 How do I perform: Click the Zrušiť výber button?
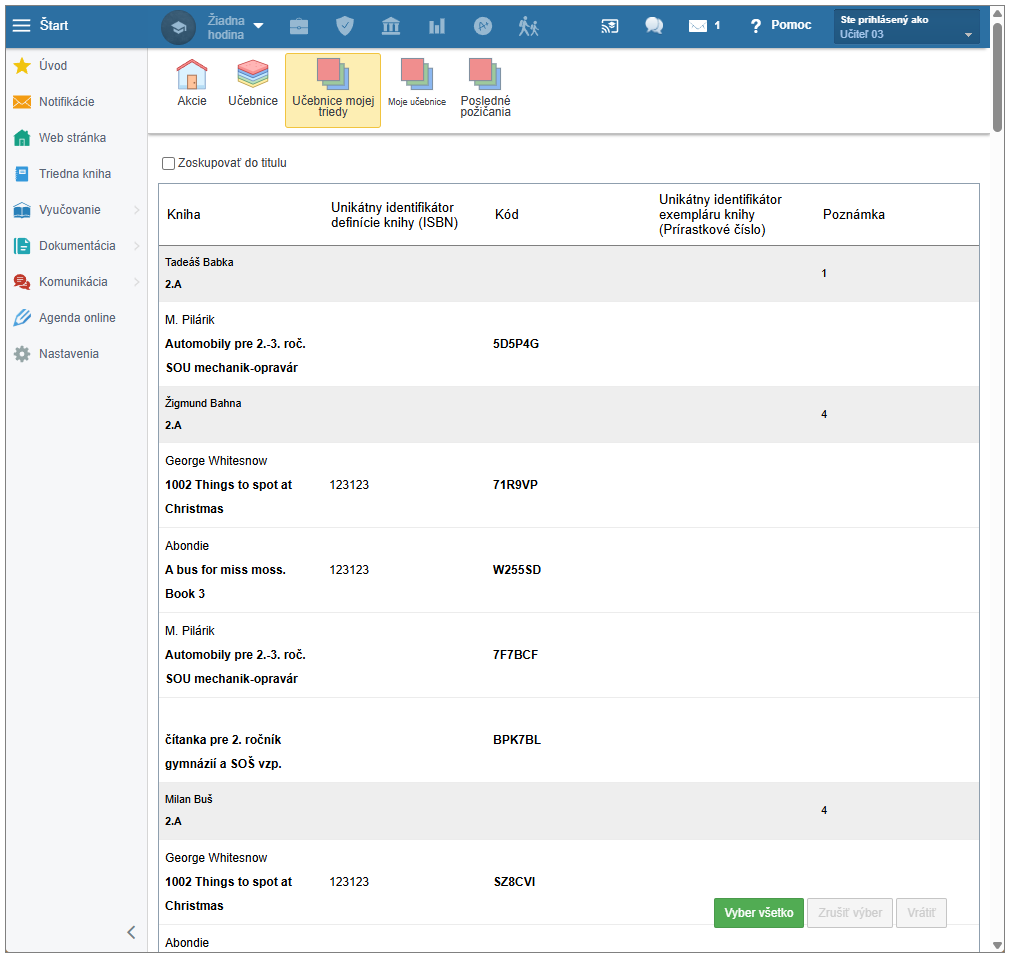[850, 913]
